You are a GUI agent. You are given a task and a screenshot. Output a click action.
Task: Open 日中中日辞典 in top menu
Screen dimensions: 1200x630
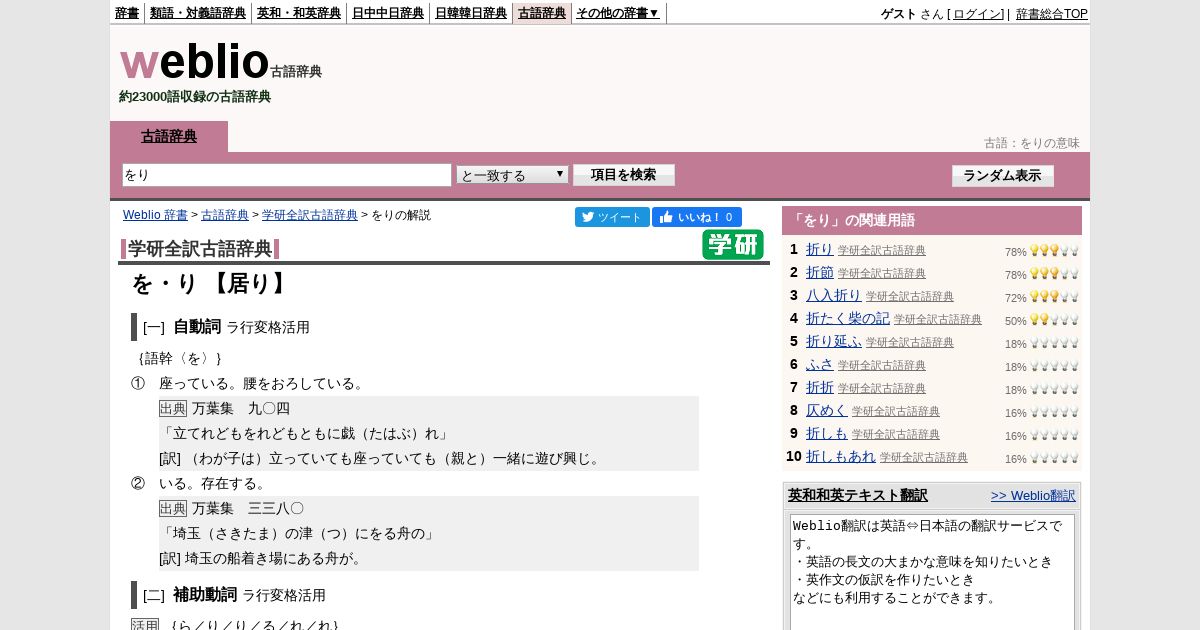(x=388, y=13)
